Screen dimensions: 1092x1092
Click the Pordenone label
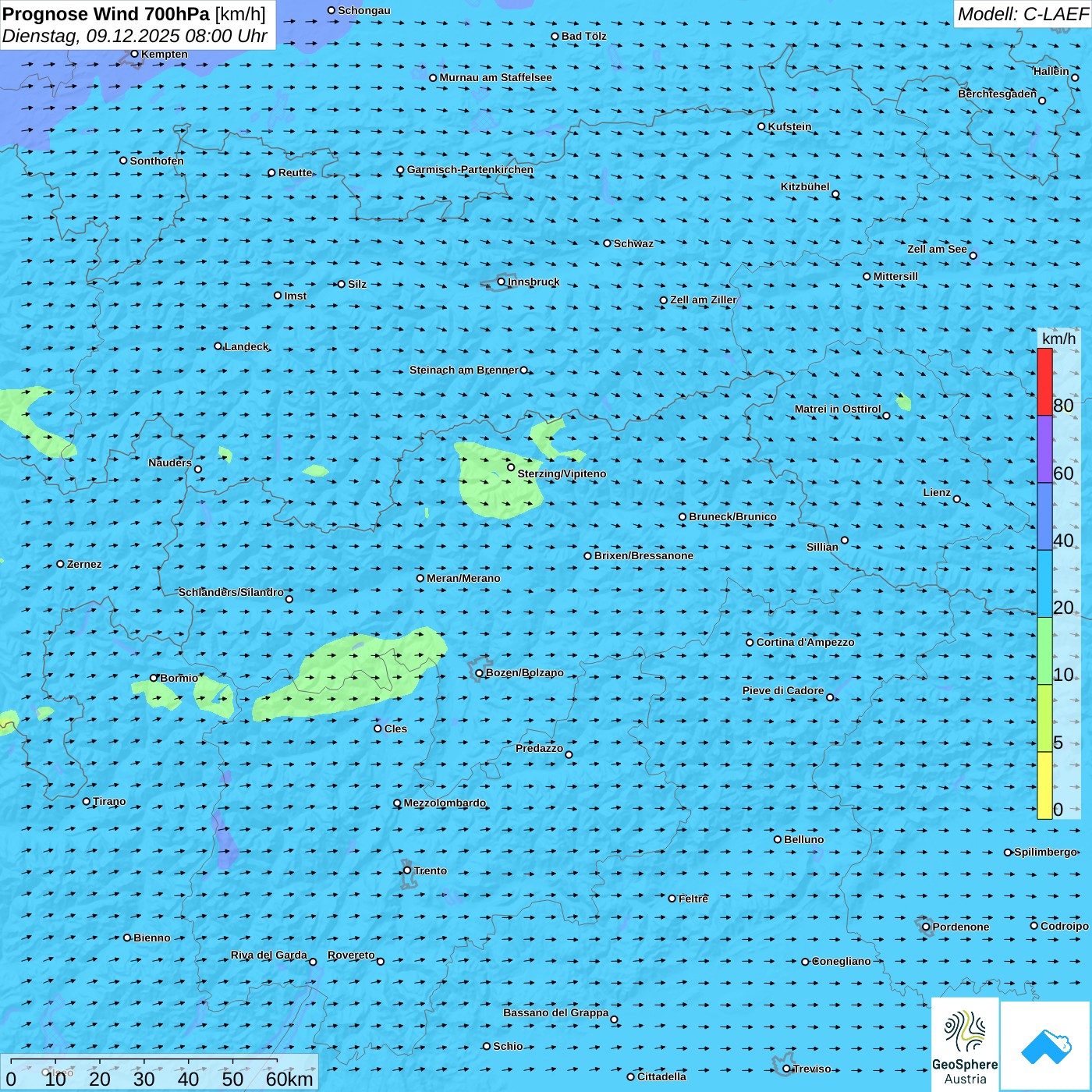tap(961, 927)
